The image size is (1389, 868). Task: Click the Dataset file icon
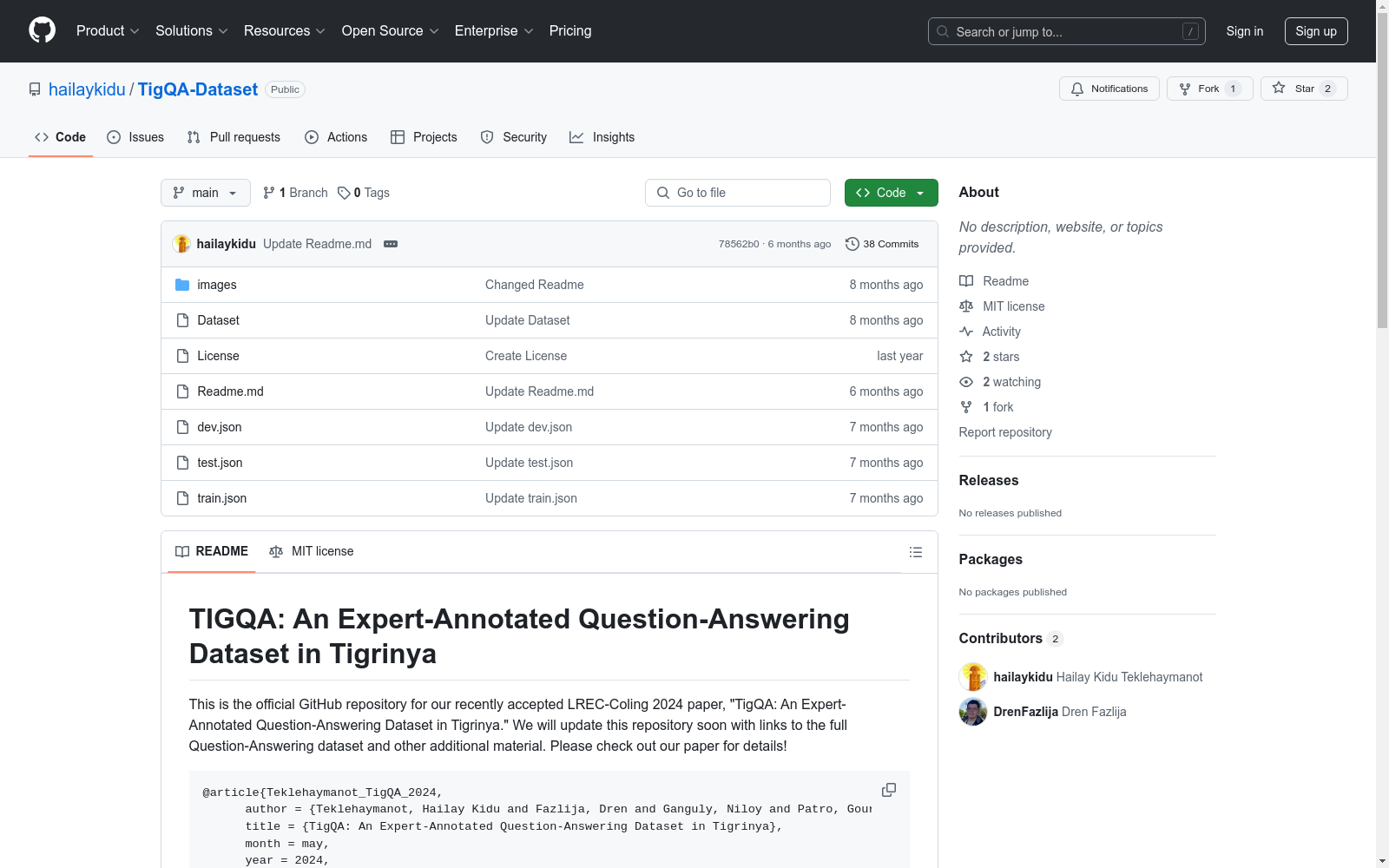pyautogui.click(x=182, y=320)
